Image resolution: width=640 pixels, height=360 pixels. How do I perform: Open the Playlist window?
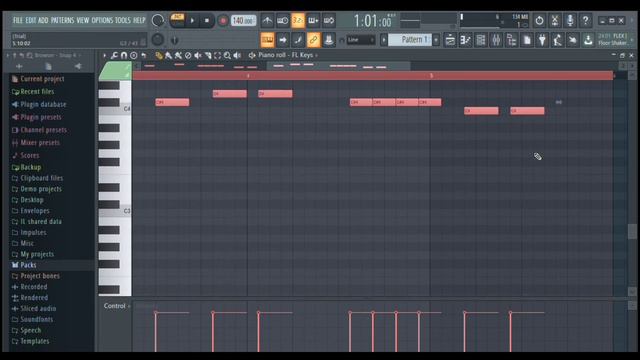[x=450, y=40]
